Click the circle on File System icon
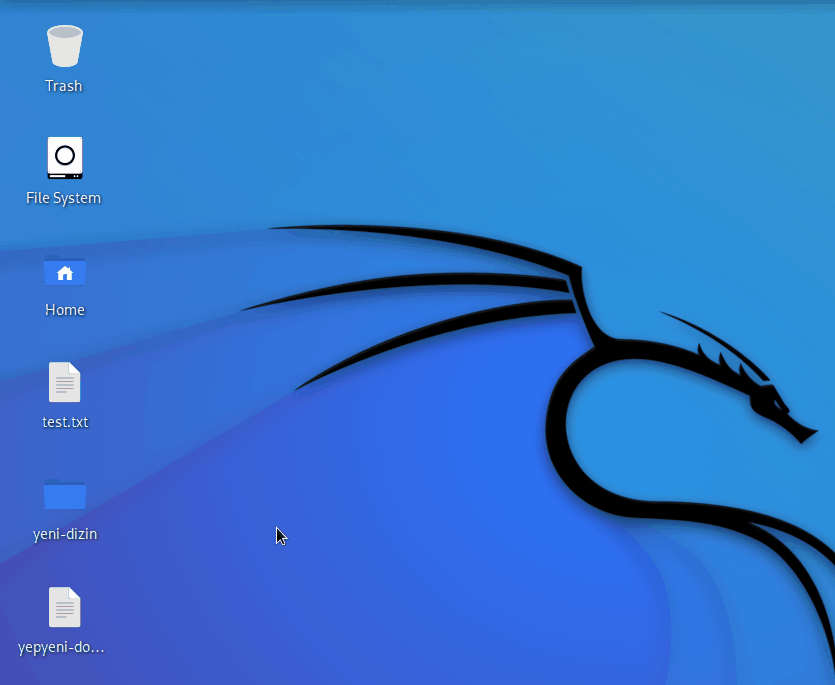This screenshot has height=685, width=835. tap(65, 156)
